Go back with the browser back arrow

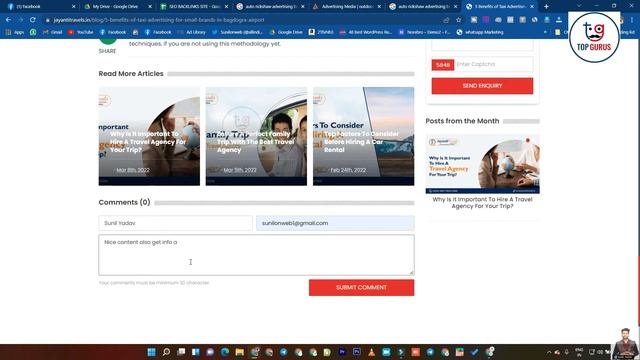point(9,20)
